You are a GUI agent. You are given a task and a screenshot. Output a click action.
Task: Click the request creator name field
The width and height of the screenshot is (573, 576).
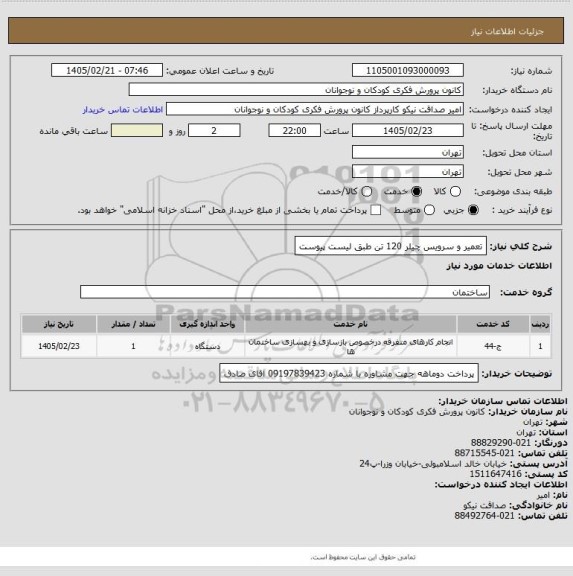pos(315,109)
